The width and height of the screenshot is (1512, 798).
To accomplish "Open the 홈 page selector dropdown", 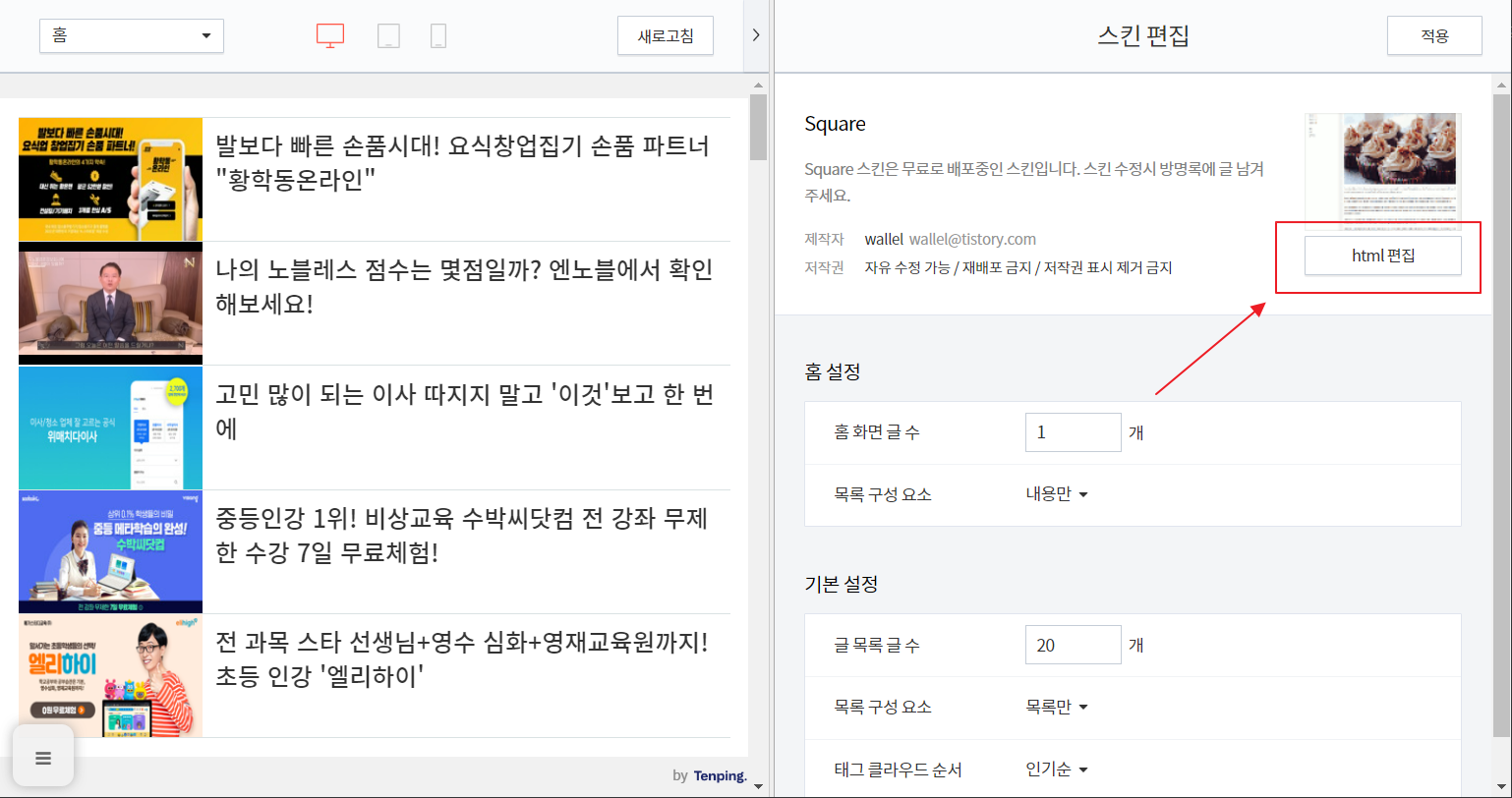I will click(x=132, y=35).
